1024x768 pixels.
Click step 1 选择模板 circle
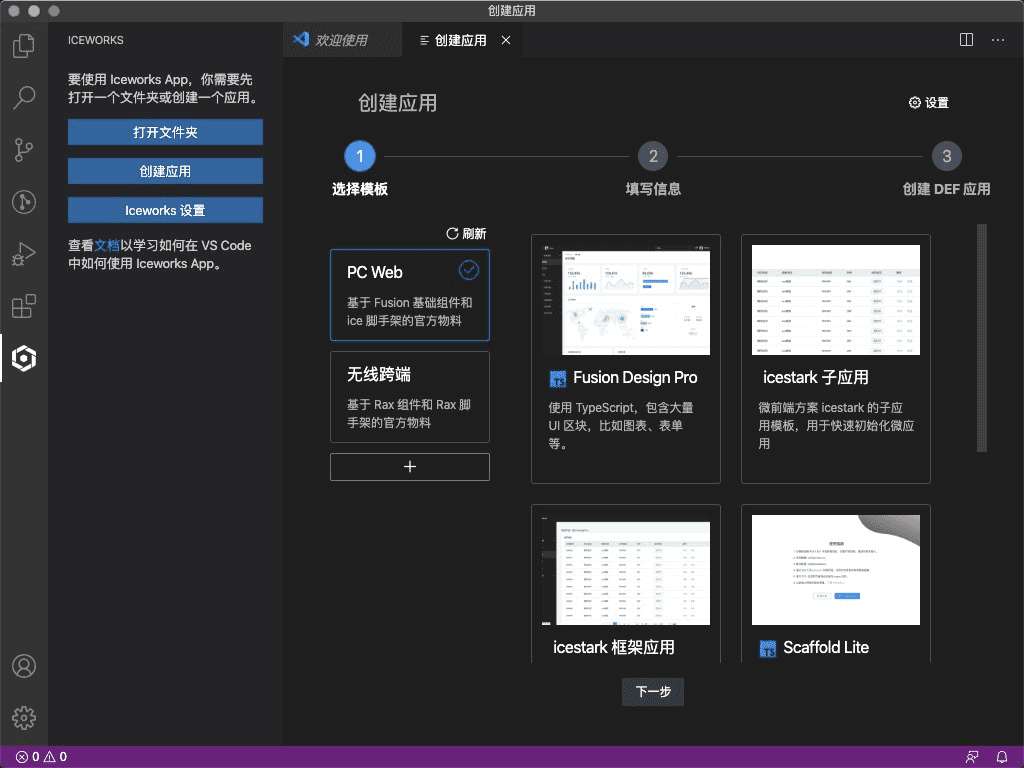(360, 156)
